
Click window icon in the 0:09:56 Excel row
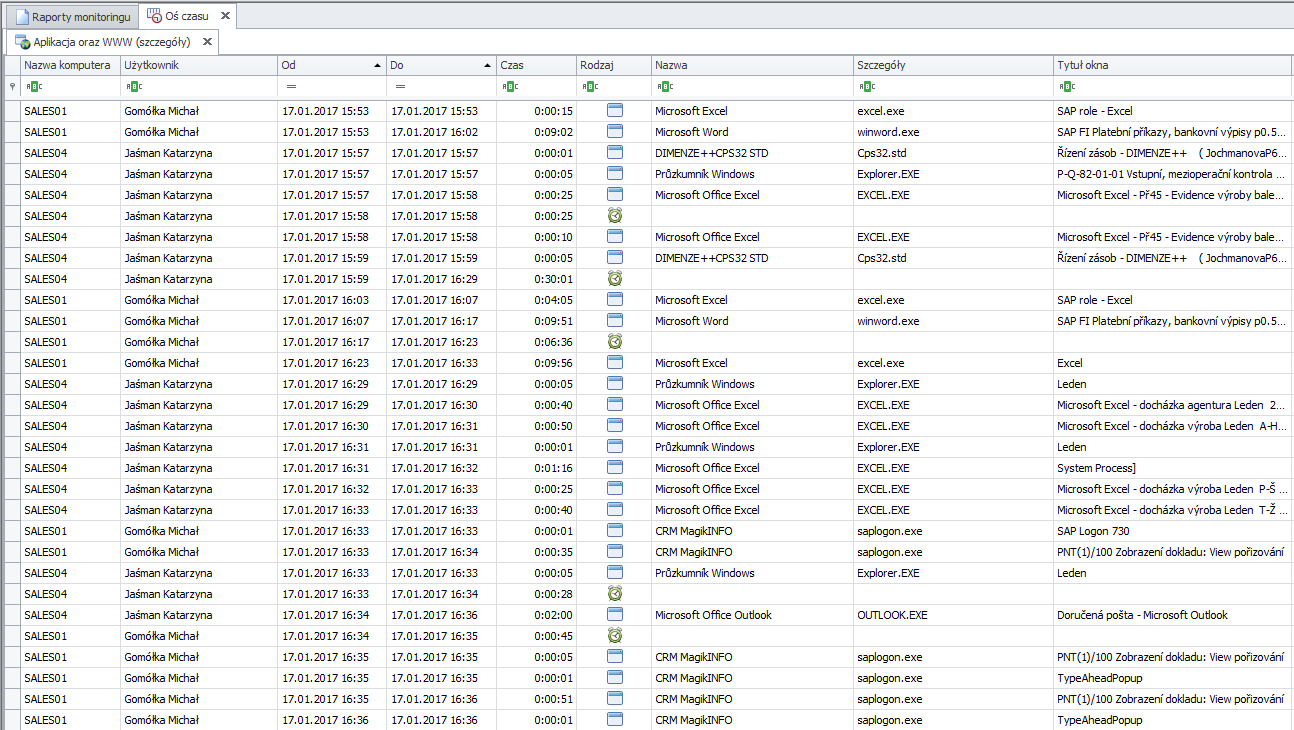tap(615, 363)
